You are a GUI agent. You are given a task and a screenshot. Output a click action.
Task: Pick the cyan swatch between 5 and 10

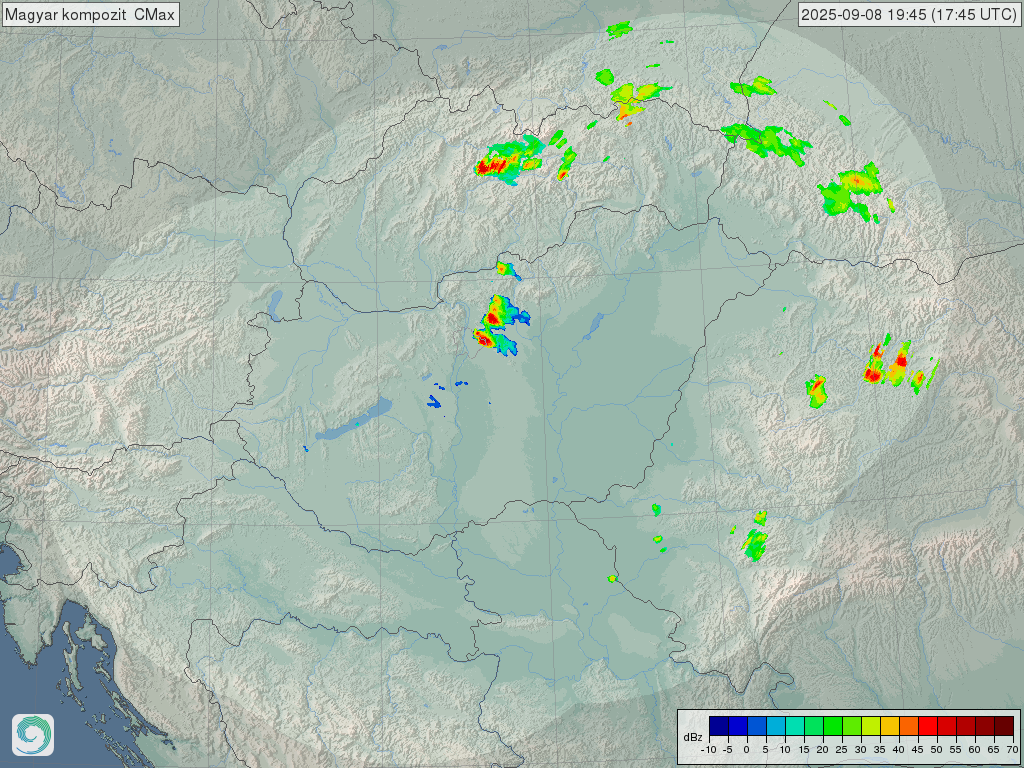776,726
